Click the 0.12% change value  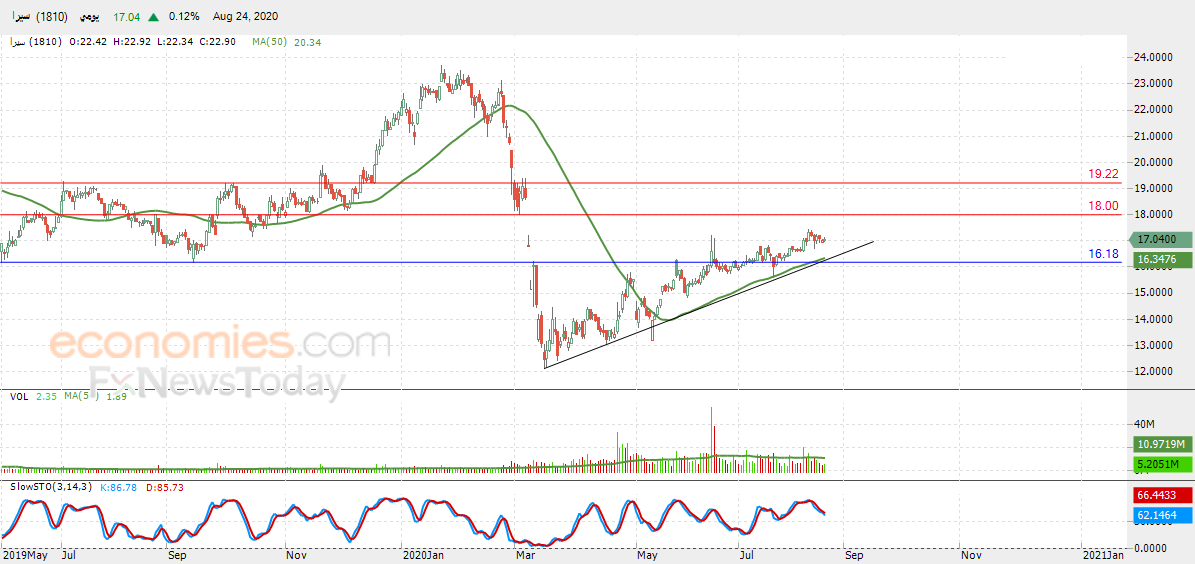tap(184, 17)
